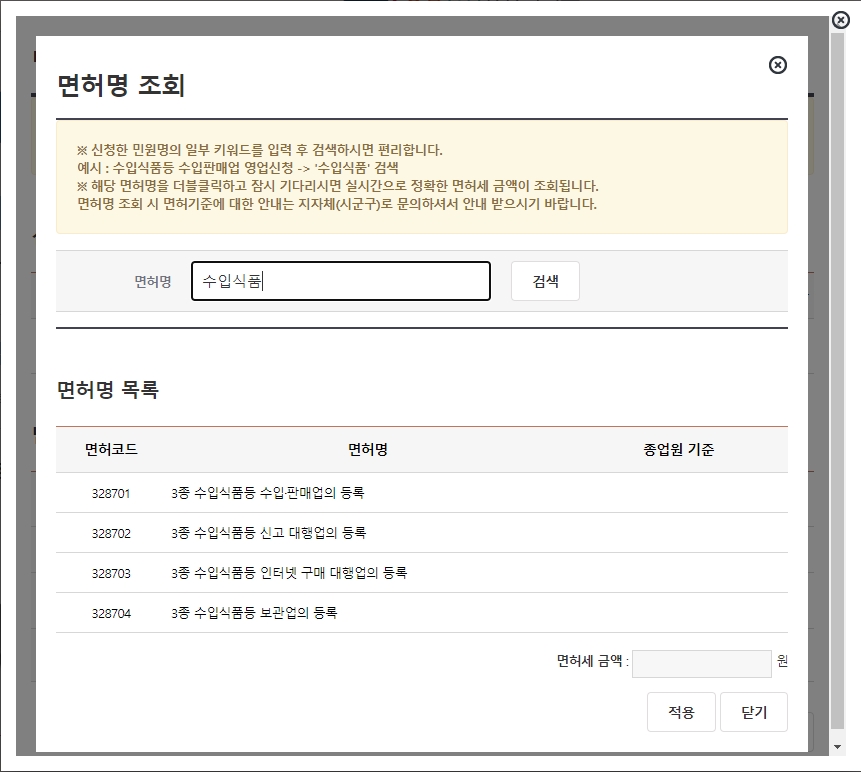This screenshot has height=772, width=861.
Task: Select row 3종 수입식품등 인터넷 구매 대행업의 등록
Action: point(422,573)
